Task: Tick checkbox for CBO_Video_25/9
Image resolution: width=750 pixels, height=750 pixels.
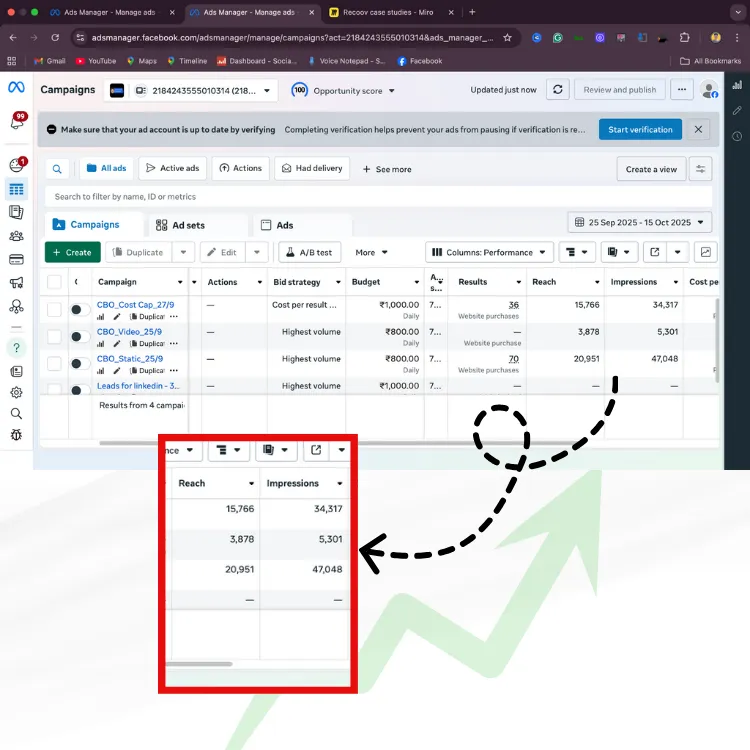Action: tap(54, 337)
